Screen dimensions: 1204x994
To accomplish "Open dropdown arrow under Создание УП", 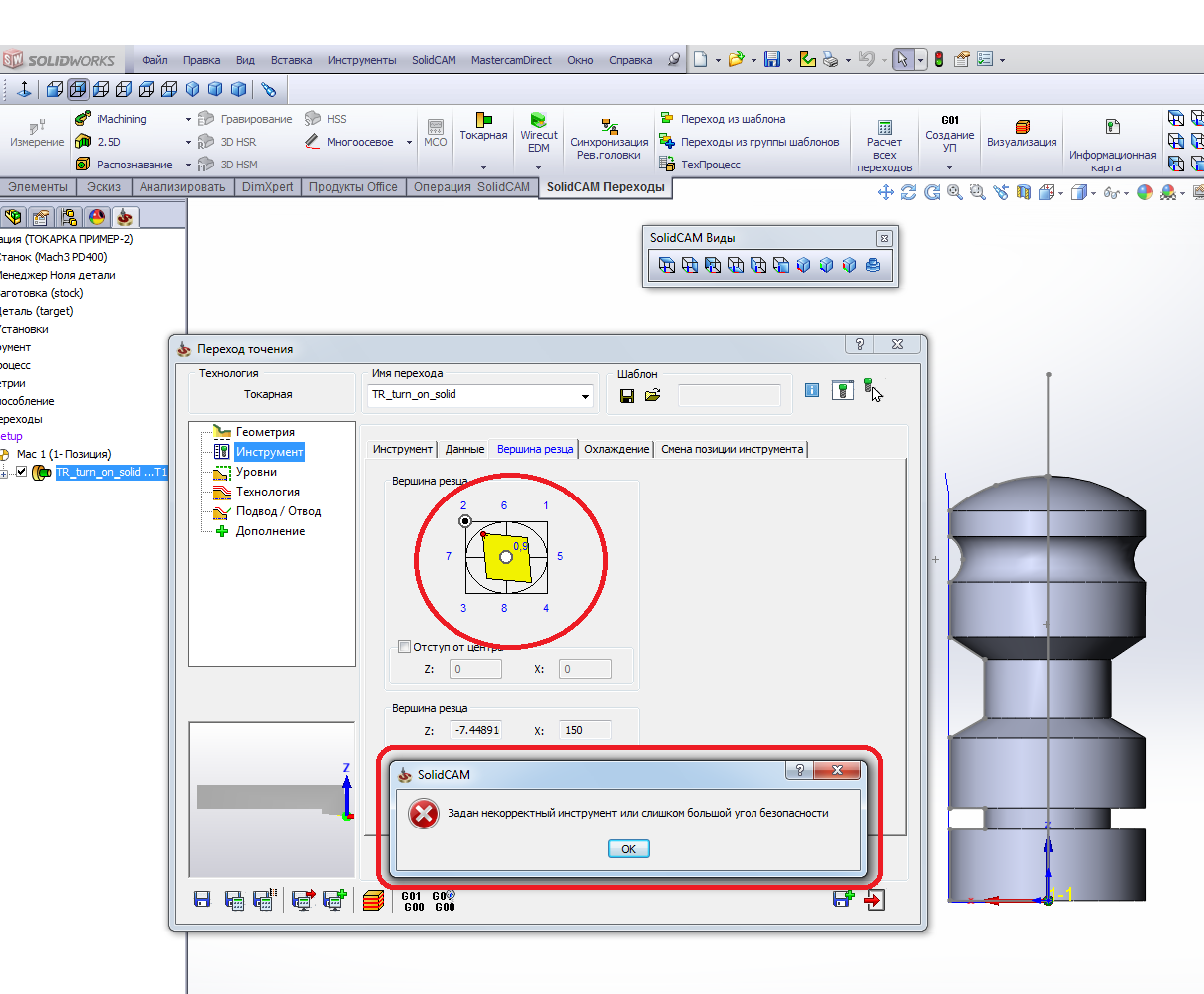I will point(950,167).
